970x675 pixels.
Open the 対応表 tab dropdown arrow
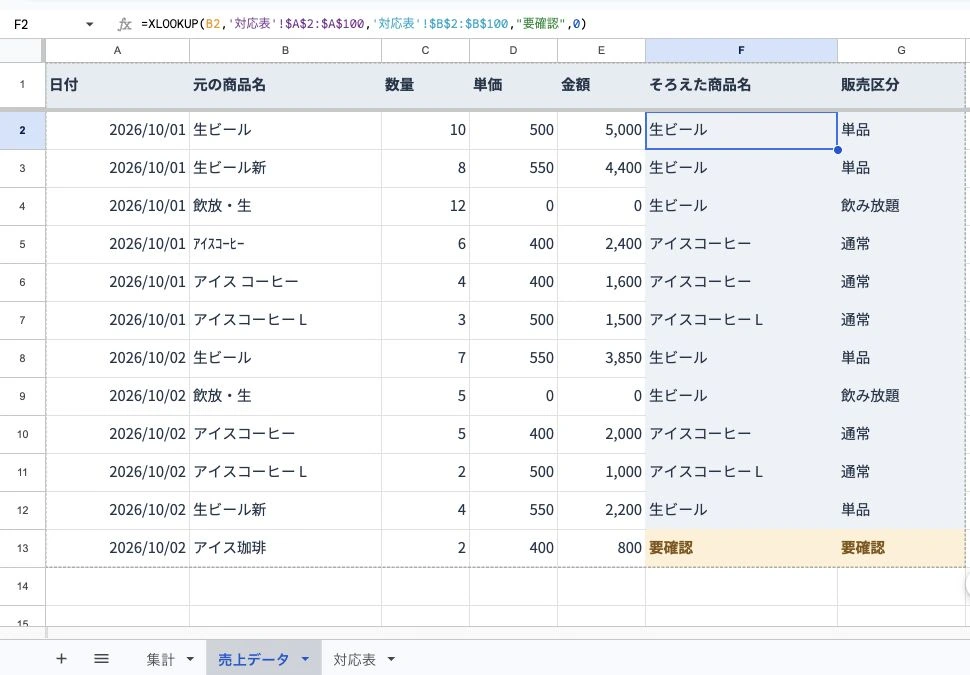(x=391, y=660)
